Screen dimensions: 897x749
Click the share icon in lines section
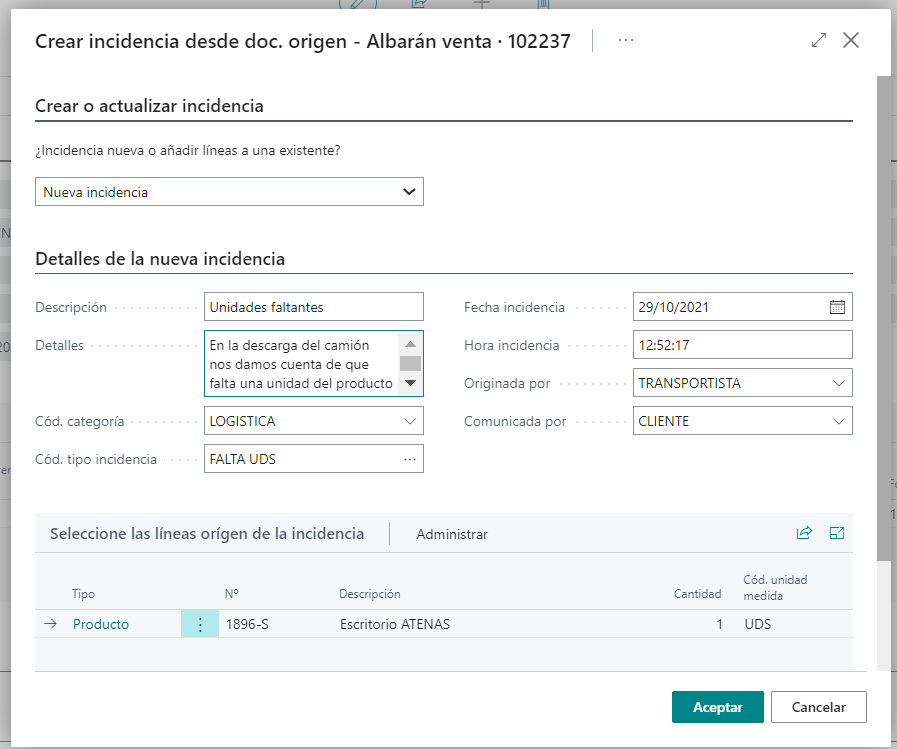click(804, 533)
